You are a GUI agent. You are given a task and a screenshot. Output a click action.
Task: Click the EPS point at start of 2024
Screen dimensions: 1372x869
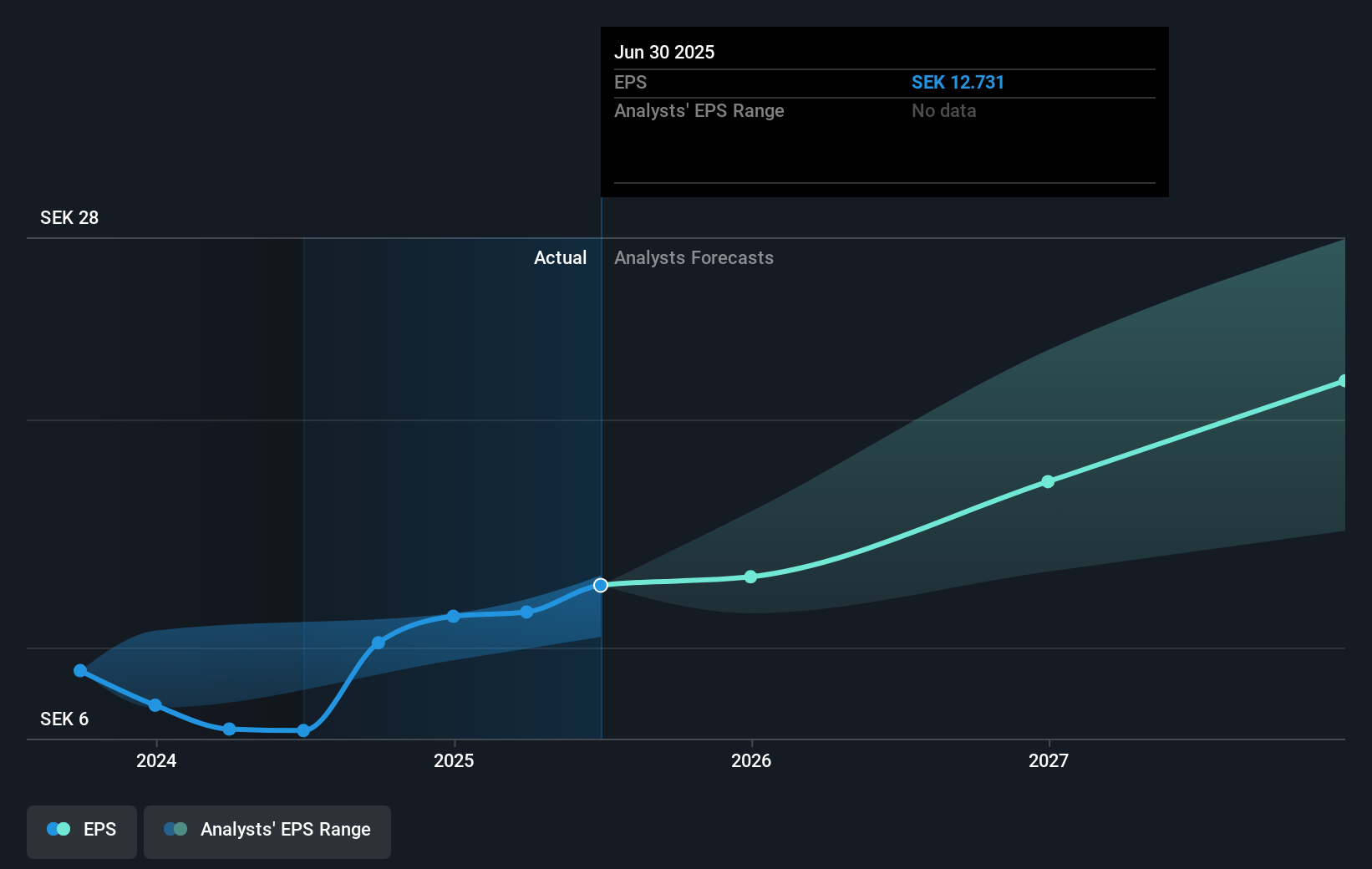point(155,705)
